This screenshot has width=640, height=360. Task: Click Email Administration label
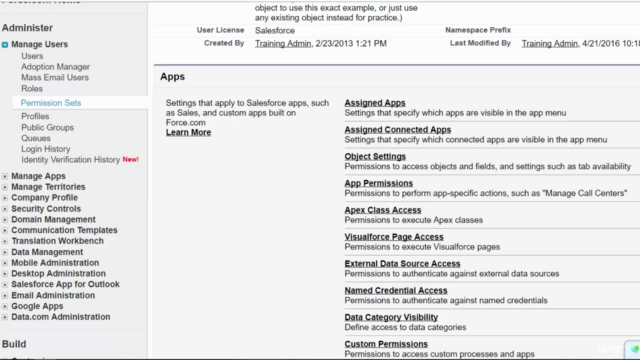point(53,296)
